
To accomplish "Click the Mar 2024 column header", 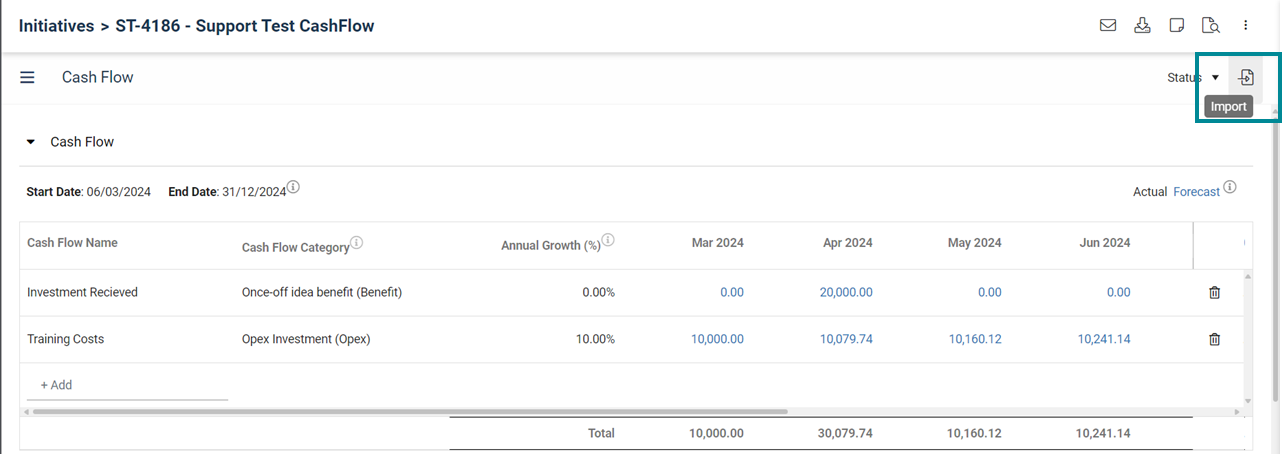I will pyautogui.click(x=718, y=242).
